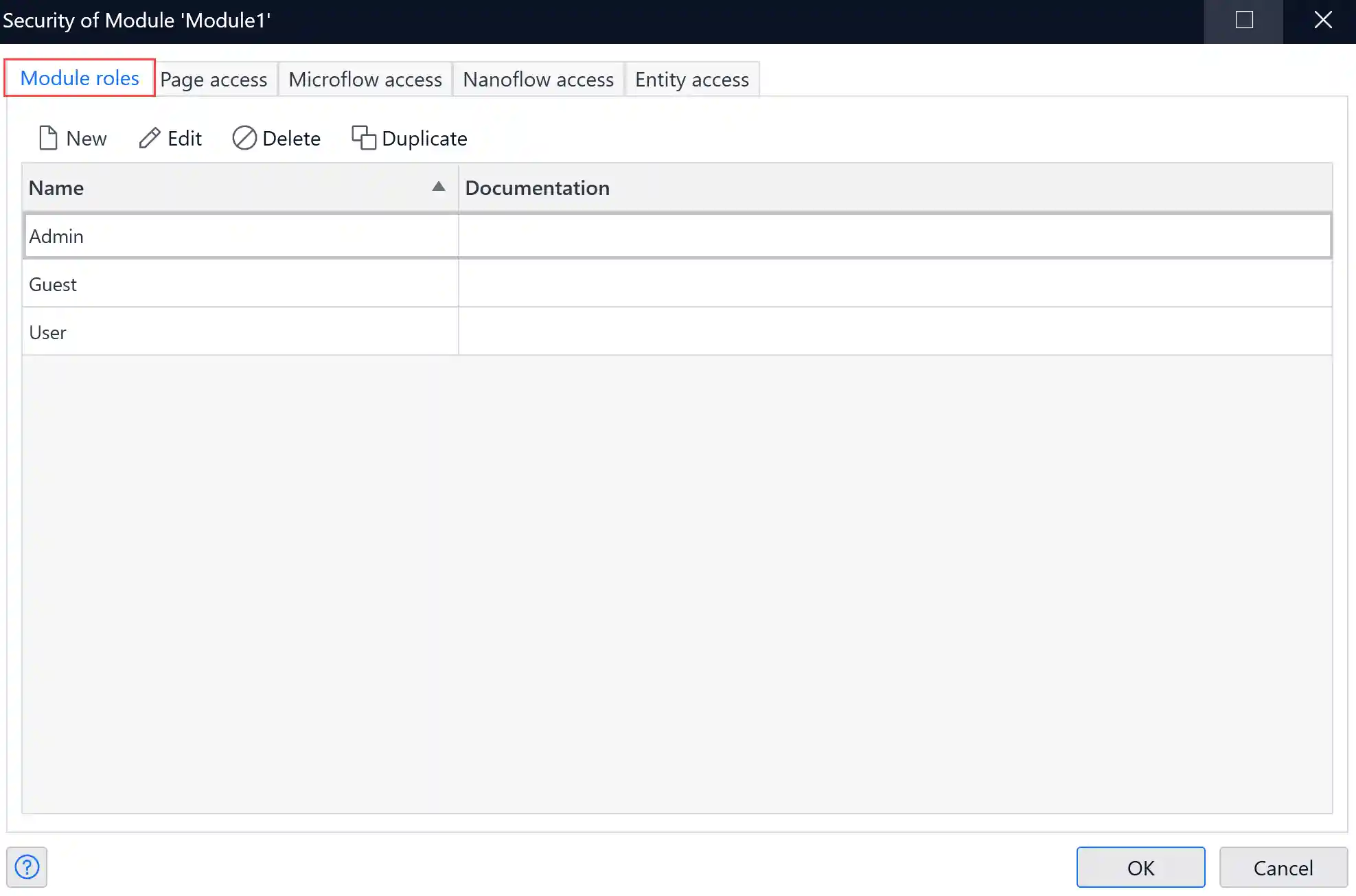This screenshot has width=1356, height=896.
Task: Click the Edit pencil icon
Action: click(x=149, y=138)
